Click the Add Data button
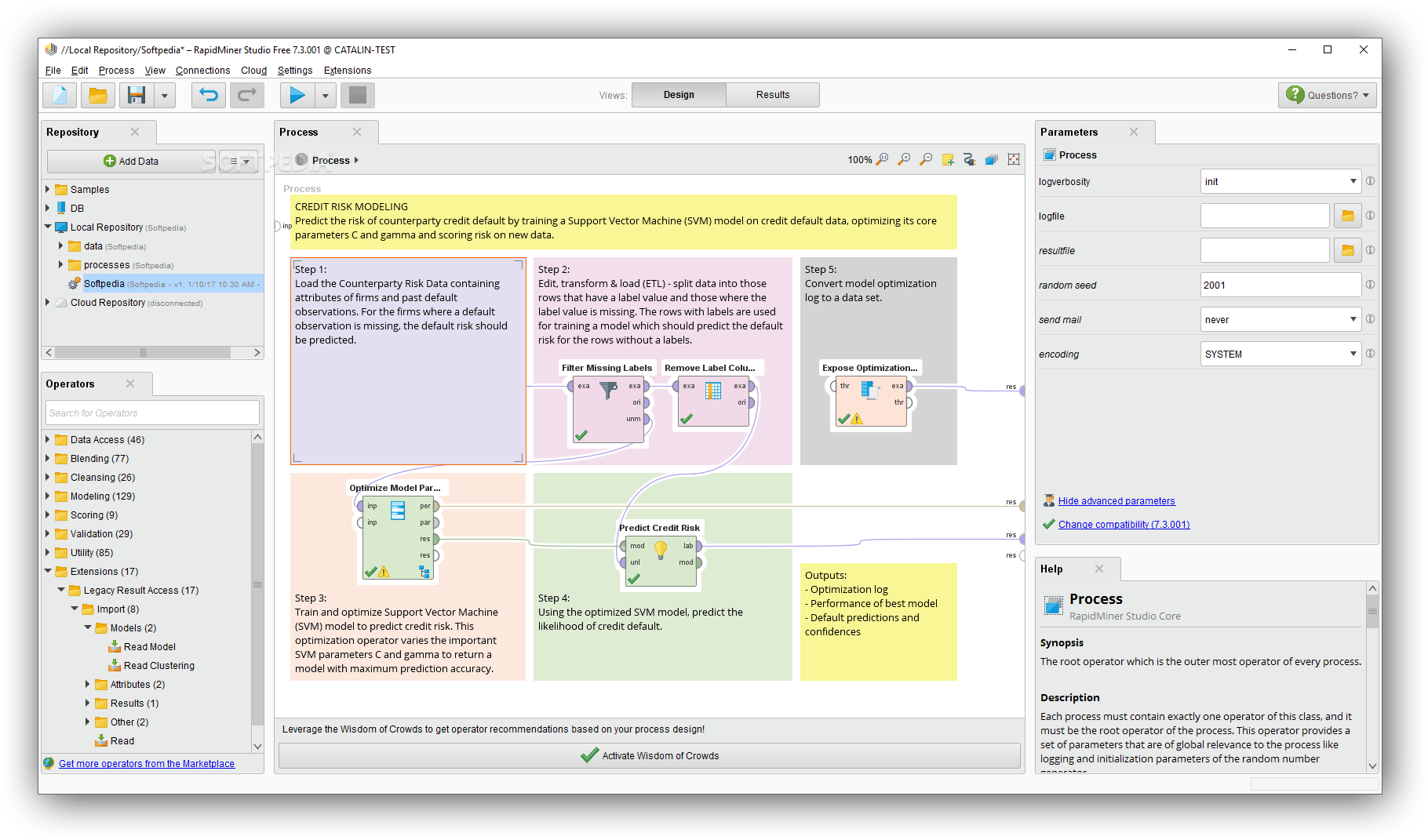This screenshot has width=1428, height=840. click(131, 161)
